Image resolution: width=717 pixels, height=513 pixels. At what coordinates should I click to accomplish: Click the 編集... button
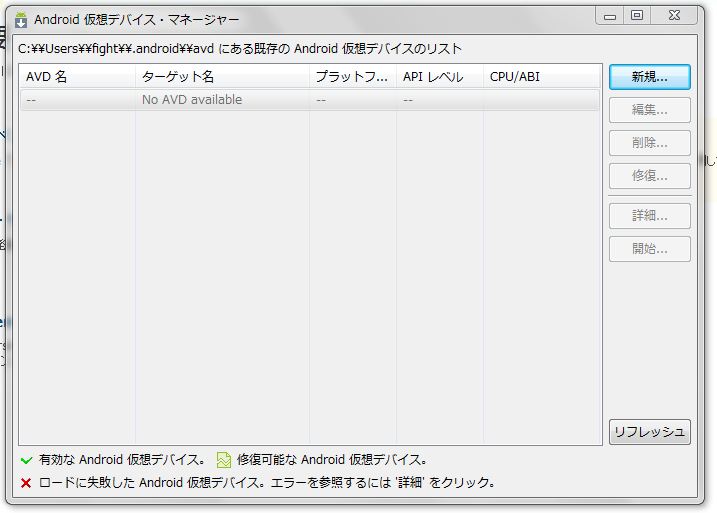tap(649, 110)
